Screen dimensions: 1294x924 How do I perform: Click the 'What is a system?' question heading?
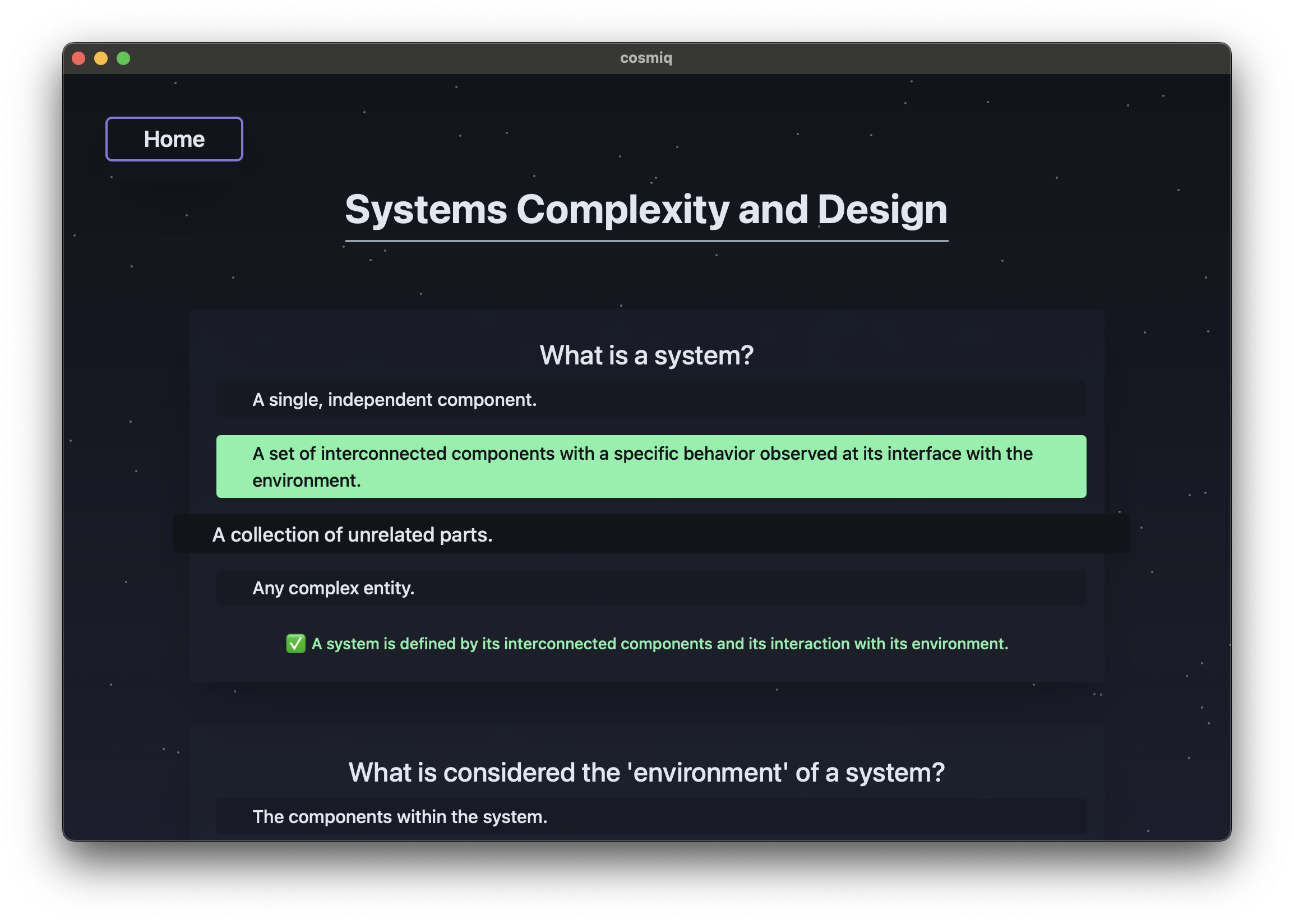[x=646, y=355]
